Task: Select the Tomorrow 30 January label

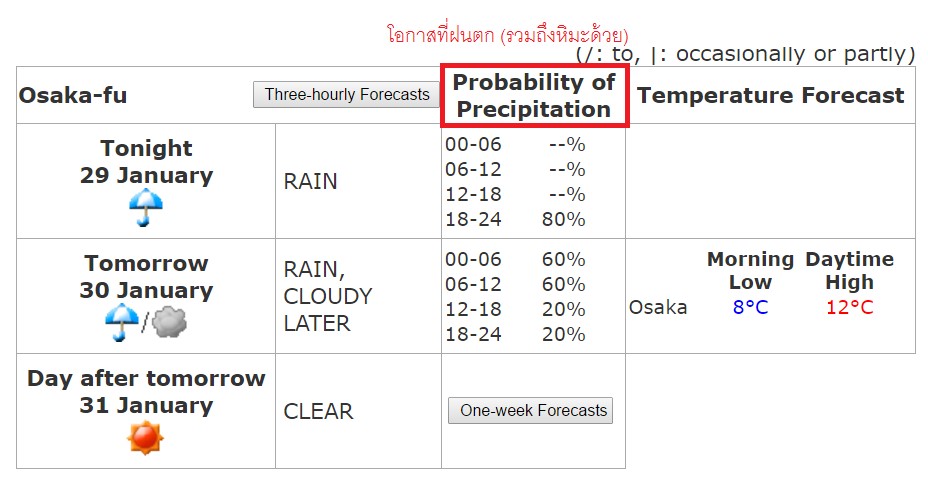Action: [x=146, y=276]
